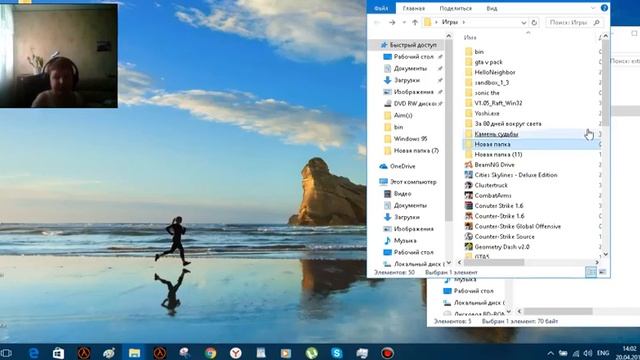Go forward in the Игры Explorer window
Screen dimensions: 640x360
click(x=392, y=22)
